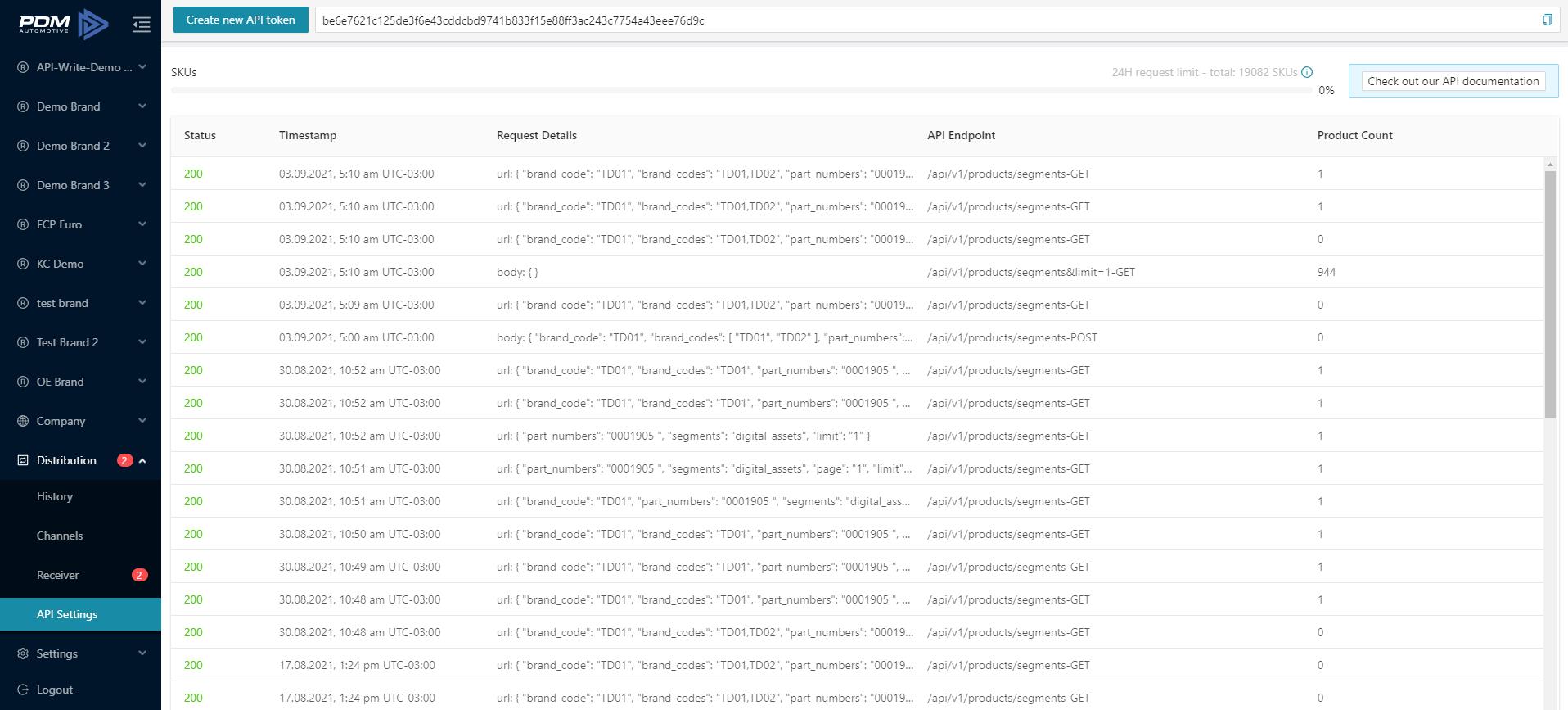Expand the Test Brand 2 chevron
This screenshot has height=710, width=1568.
click(142, 342)
